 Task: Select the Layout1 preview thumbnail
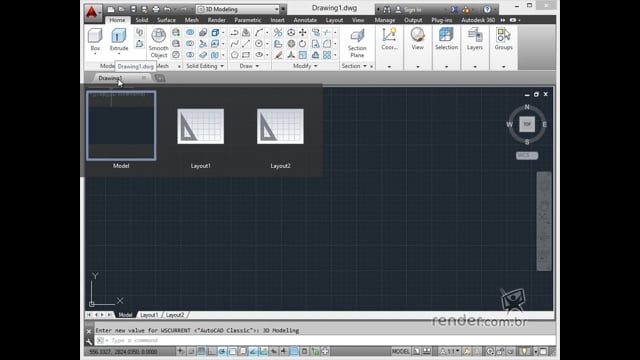[x=200, y=126]
